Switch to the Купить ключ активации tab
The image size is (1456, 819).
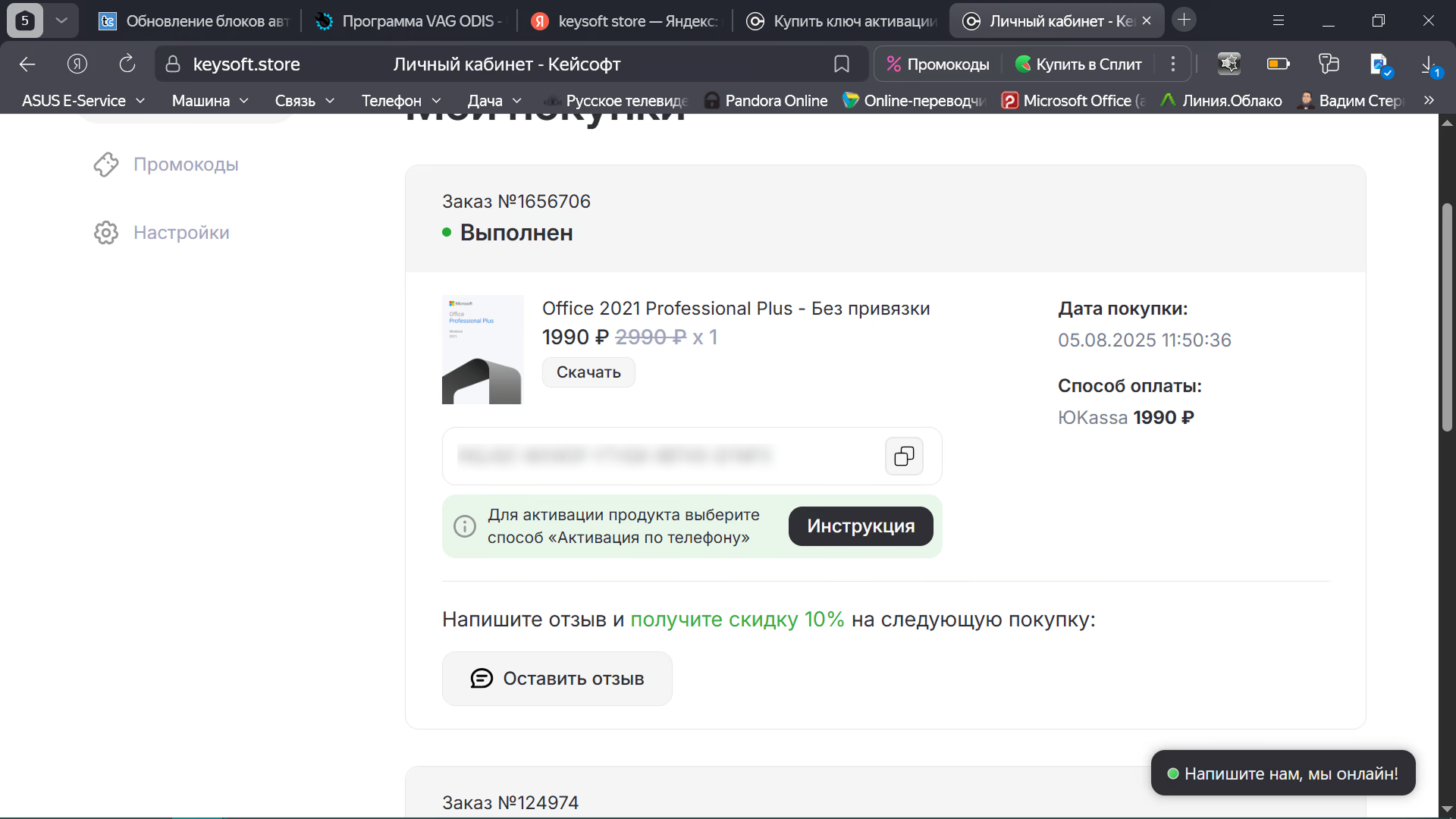[x=841, y=21]
